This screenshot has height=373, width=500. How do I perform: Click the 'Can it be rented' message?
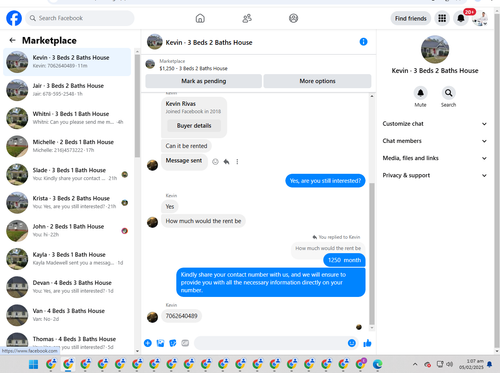tap(186, 146)
